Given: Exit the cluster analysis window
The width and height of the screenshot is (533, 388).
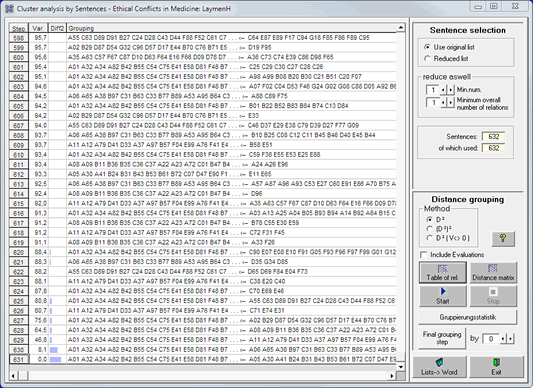Looking at the screenshot, I should pos(496,367).
